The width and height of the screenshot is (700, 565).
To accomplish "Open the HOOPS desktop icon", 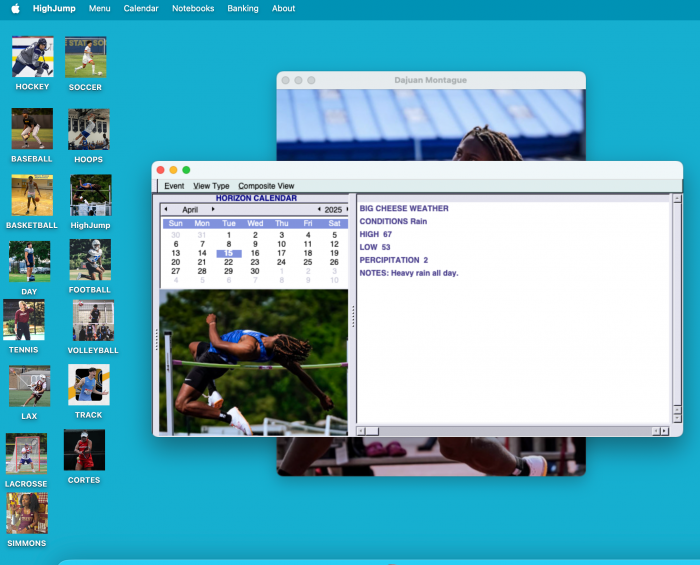I will point(88,130).
